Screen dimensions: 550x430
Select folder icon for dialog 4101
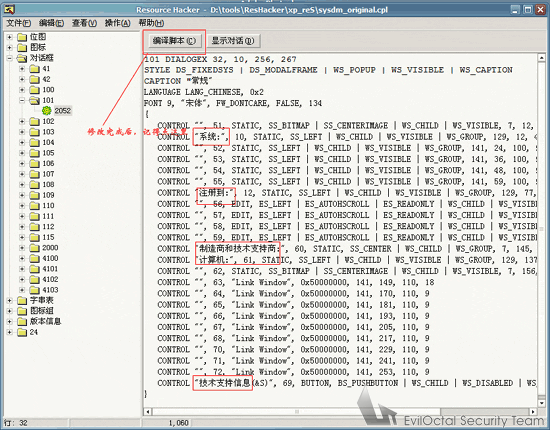[34, 269]
